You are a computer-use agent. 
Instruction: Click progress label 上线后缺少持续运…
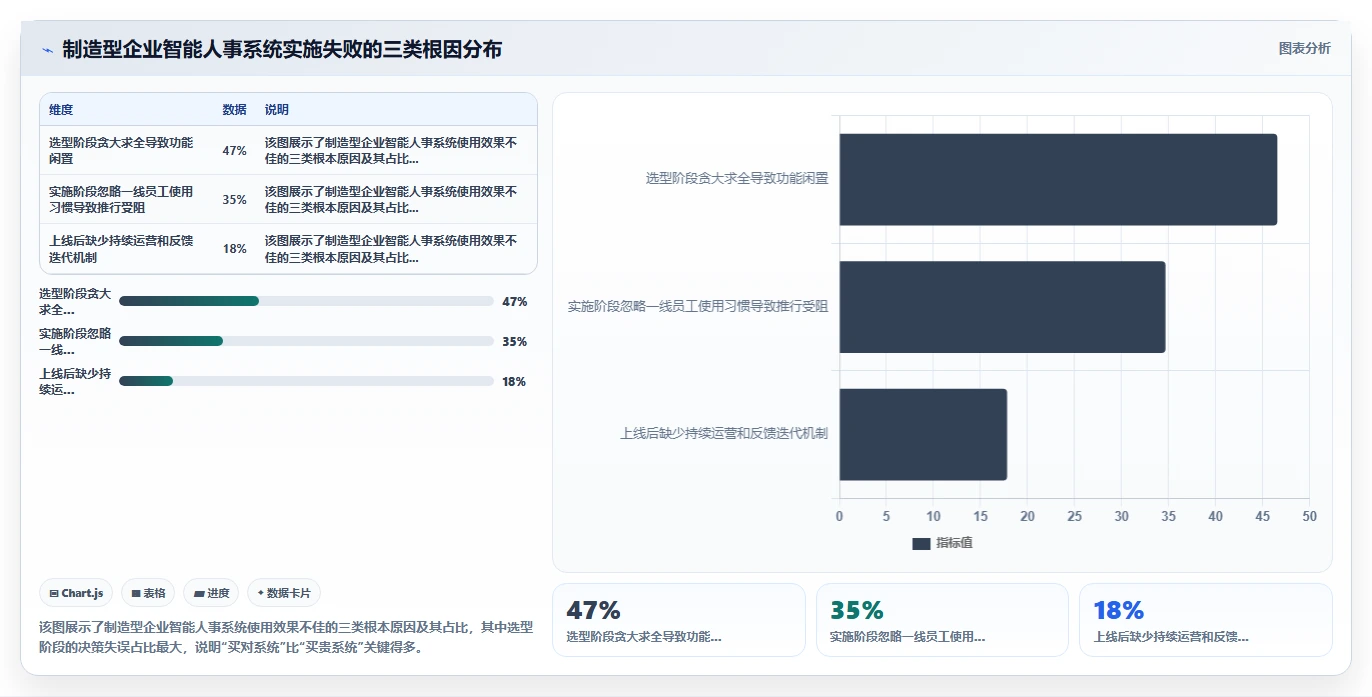(75, 381)
